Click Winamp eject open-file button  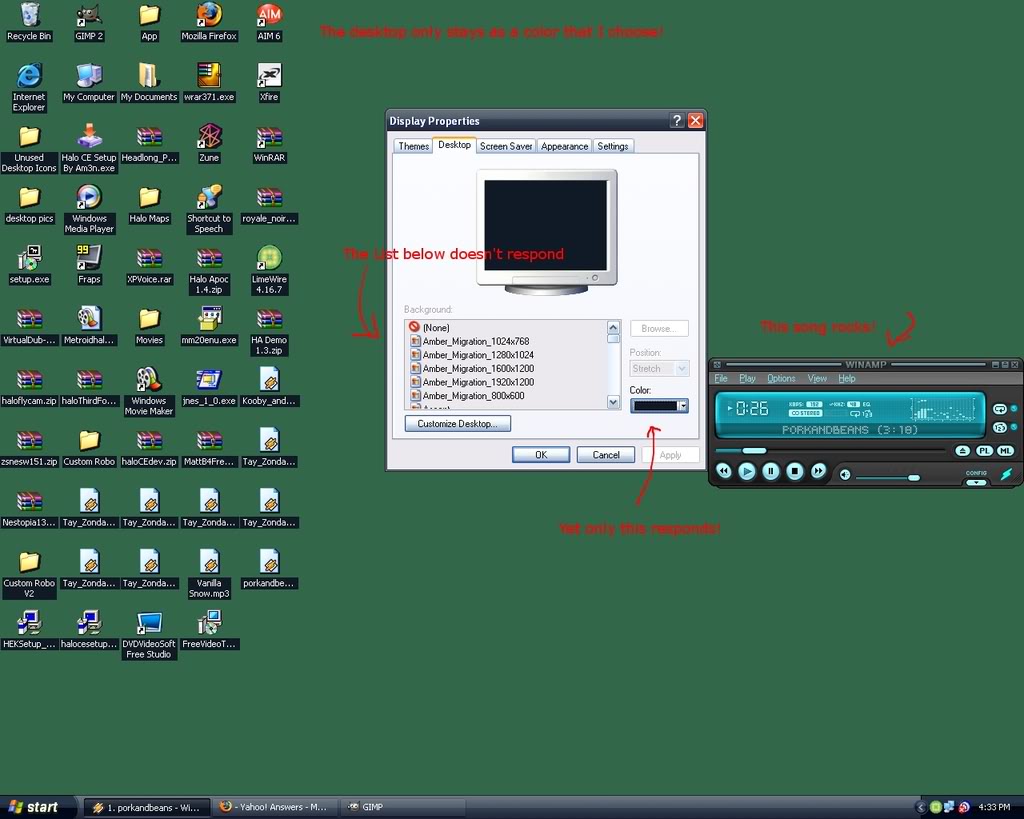coord(962,451)
